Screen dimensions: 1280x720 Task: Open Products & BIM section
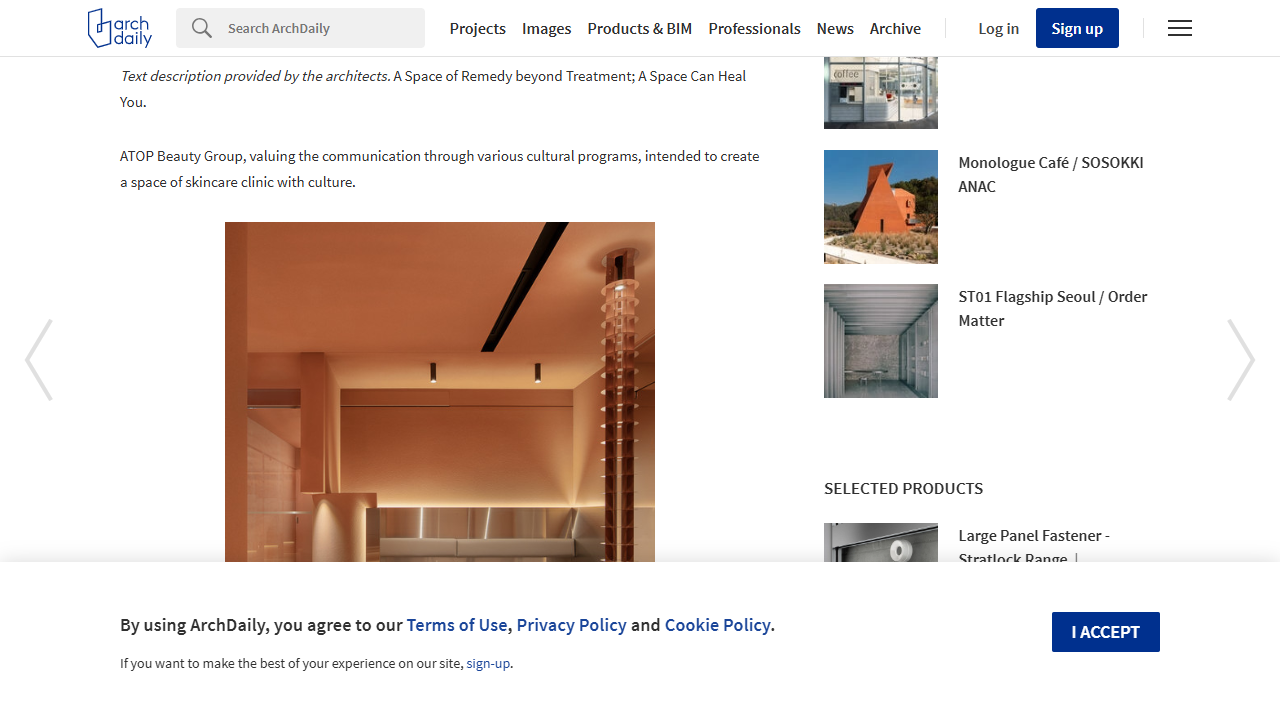(639, 28)
